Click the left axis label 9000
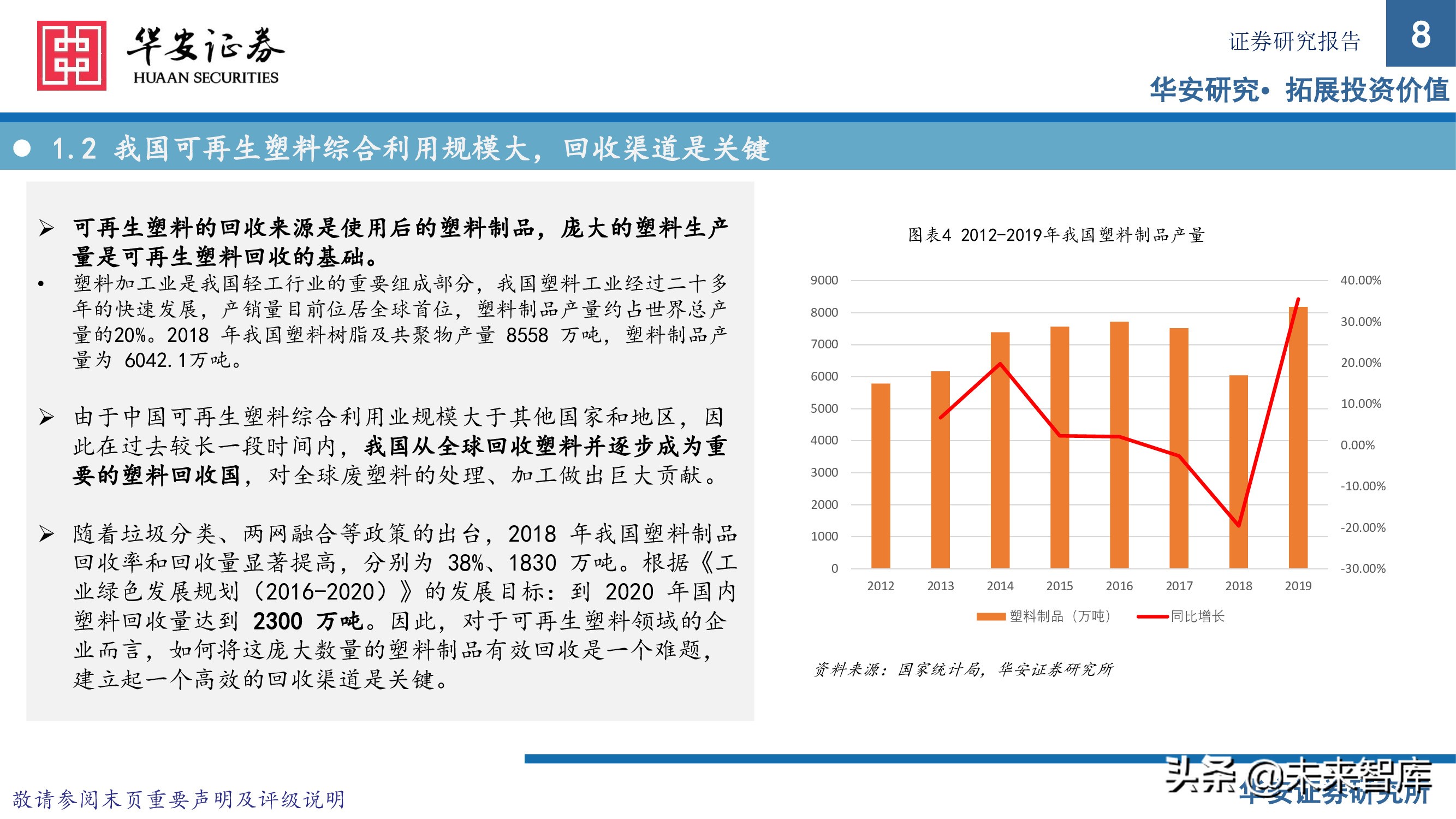Image resolution: width=1456 pixels, height=819 pixels. [x=825, y=280]
